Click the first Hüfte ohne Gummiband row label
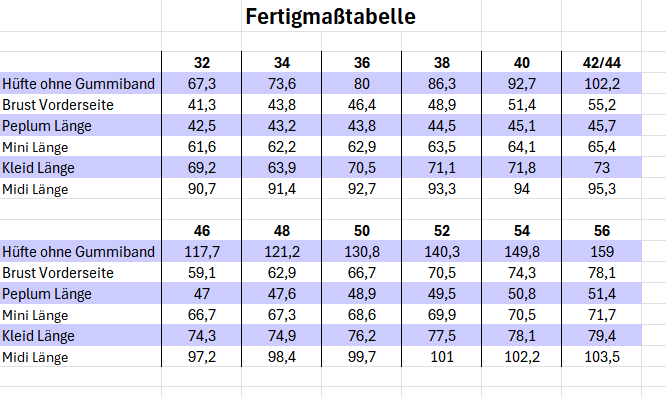 (x=79, y=84)
